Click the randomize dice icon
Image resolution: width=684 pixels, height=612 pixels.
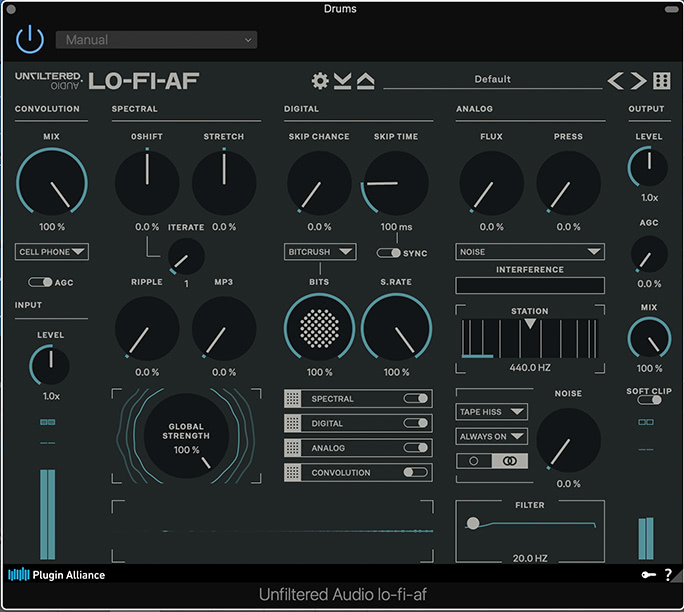[662, 81]
